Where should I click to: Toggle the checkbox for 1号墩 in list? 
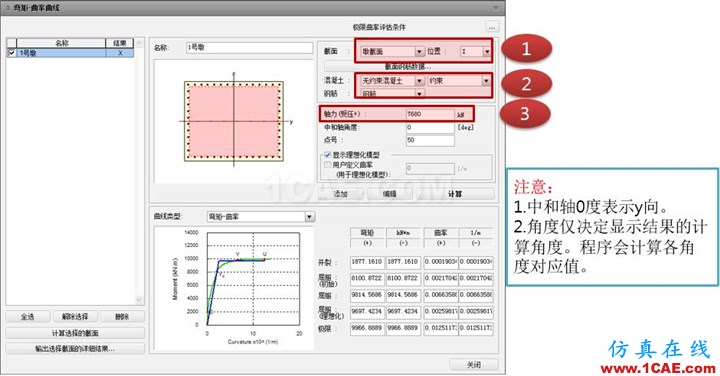click(12, 53)
